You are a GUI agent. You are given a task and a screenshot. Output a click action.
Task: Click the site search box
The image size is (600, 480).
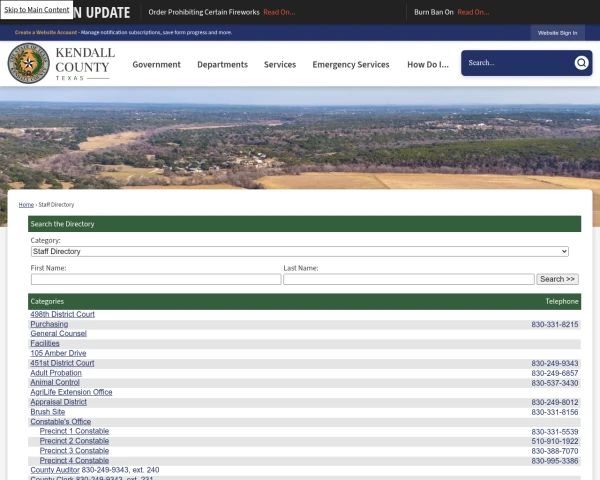[517, 63]
